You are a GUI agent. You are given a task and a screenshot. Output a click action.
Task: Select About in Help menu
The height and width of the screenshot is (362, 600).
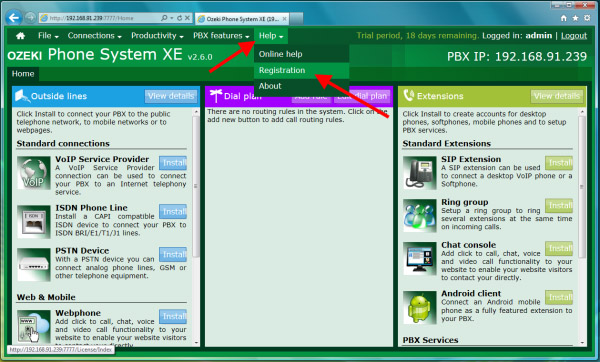[x=302, y=86]
